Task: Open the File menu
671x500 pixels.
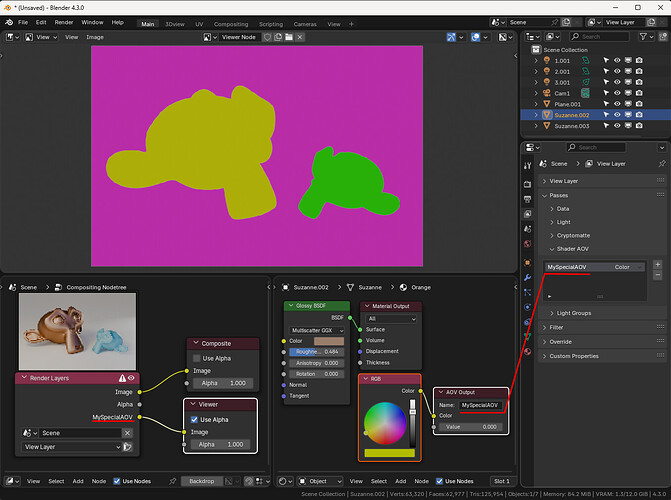Action: (x=23, y=22)
